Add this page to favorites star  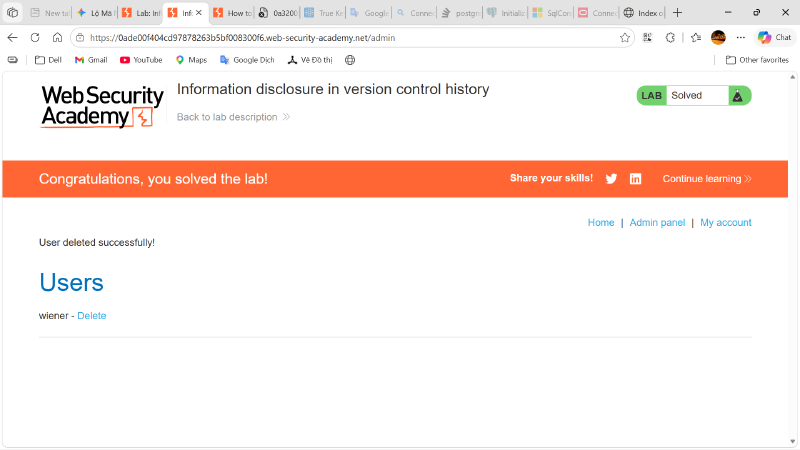click(x=624, y=37)
